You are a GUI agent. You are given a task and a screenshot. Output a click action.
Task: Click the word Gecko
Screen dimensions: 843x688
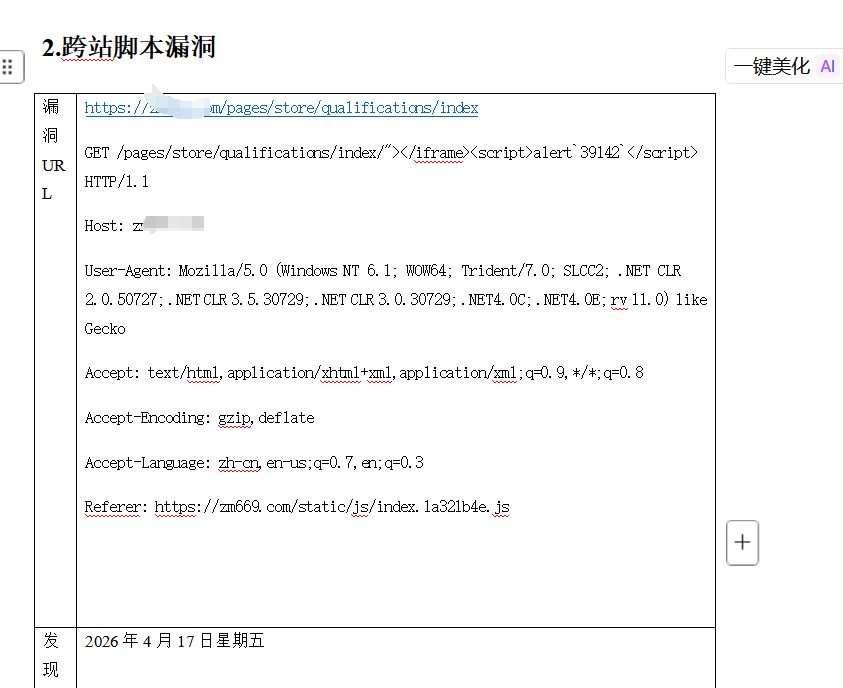[105, 329]
